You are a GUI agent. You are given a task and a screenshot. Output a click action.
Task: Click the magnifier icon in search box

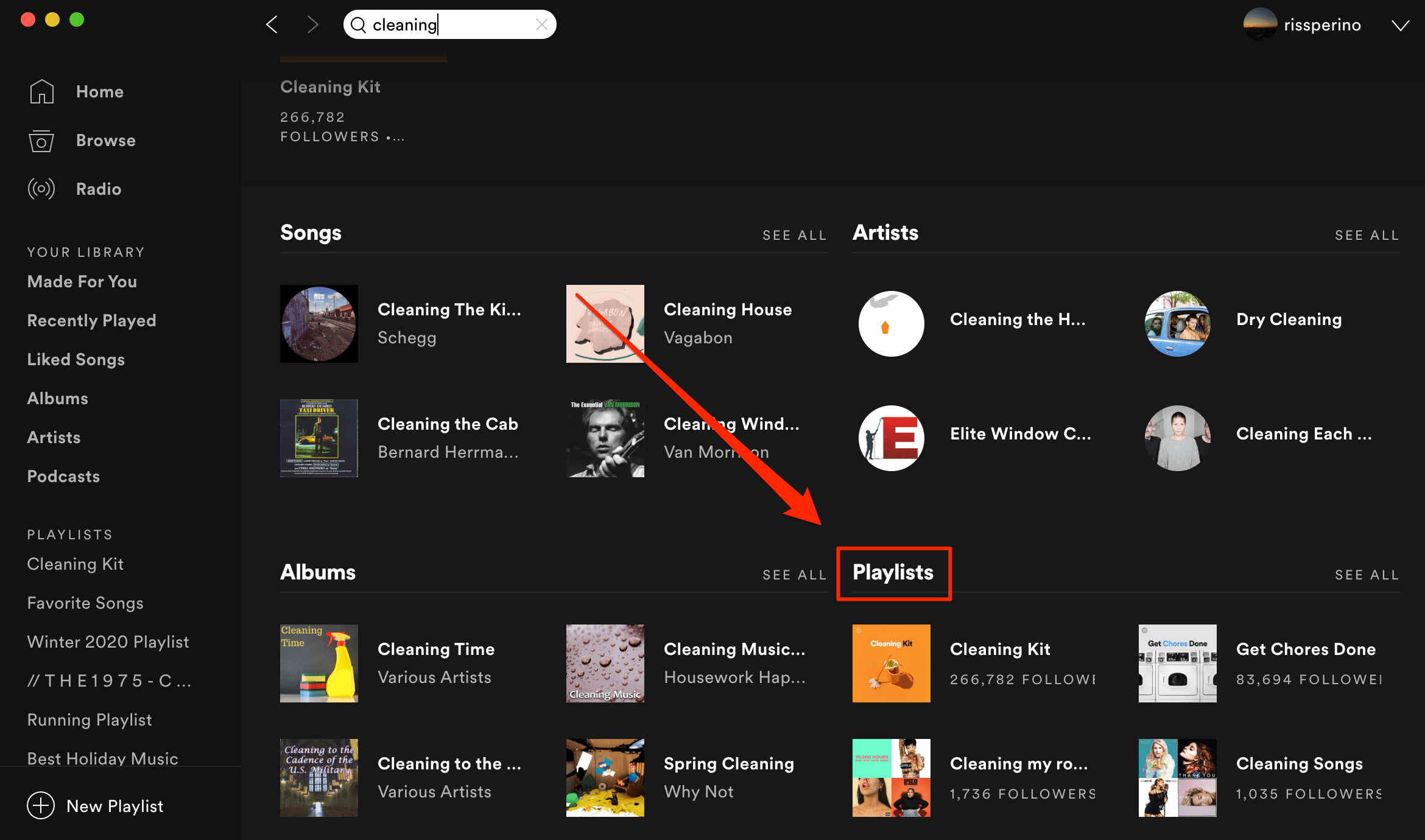point(358,24)
